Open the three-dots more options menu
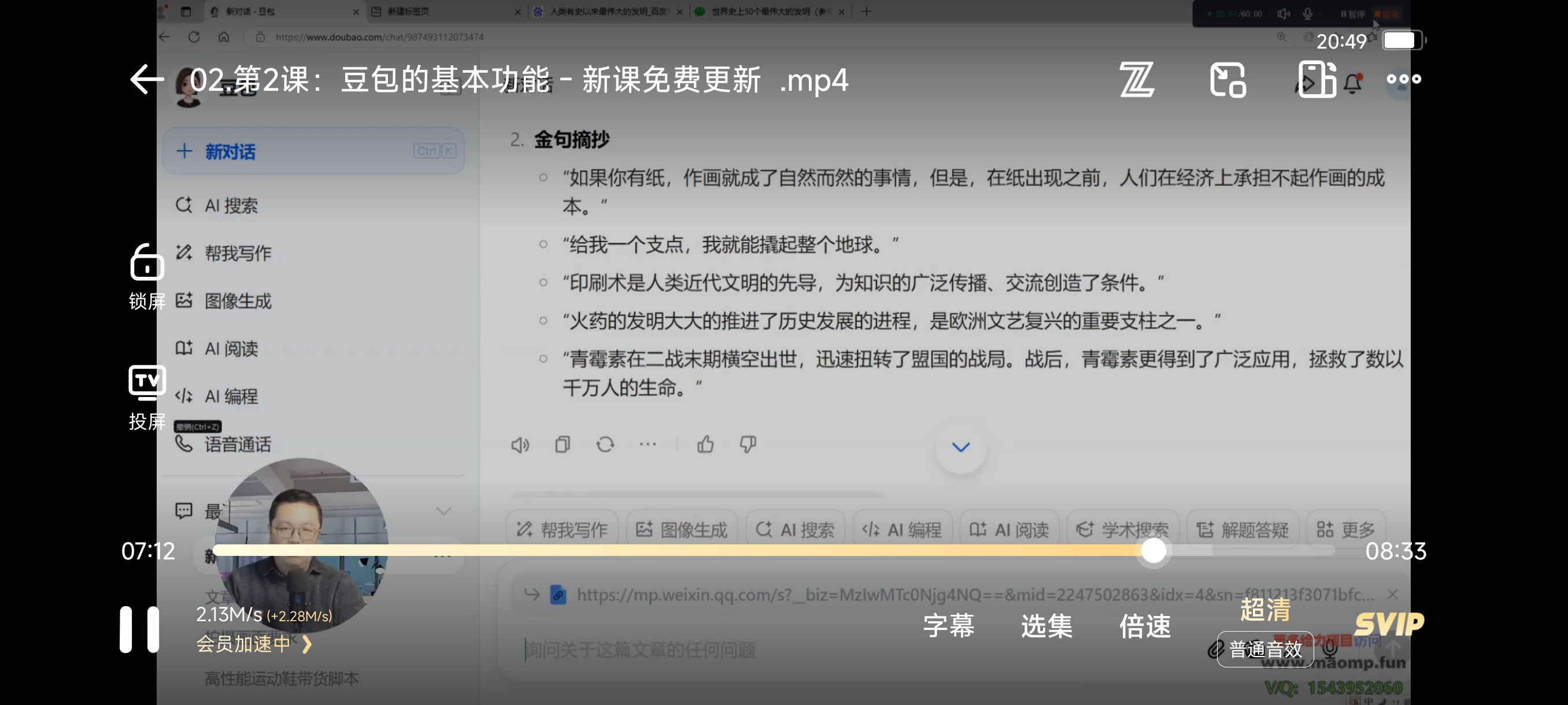Image resolution: width=1568 pixels, height=705 pixels. (x=1404, y=79)
